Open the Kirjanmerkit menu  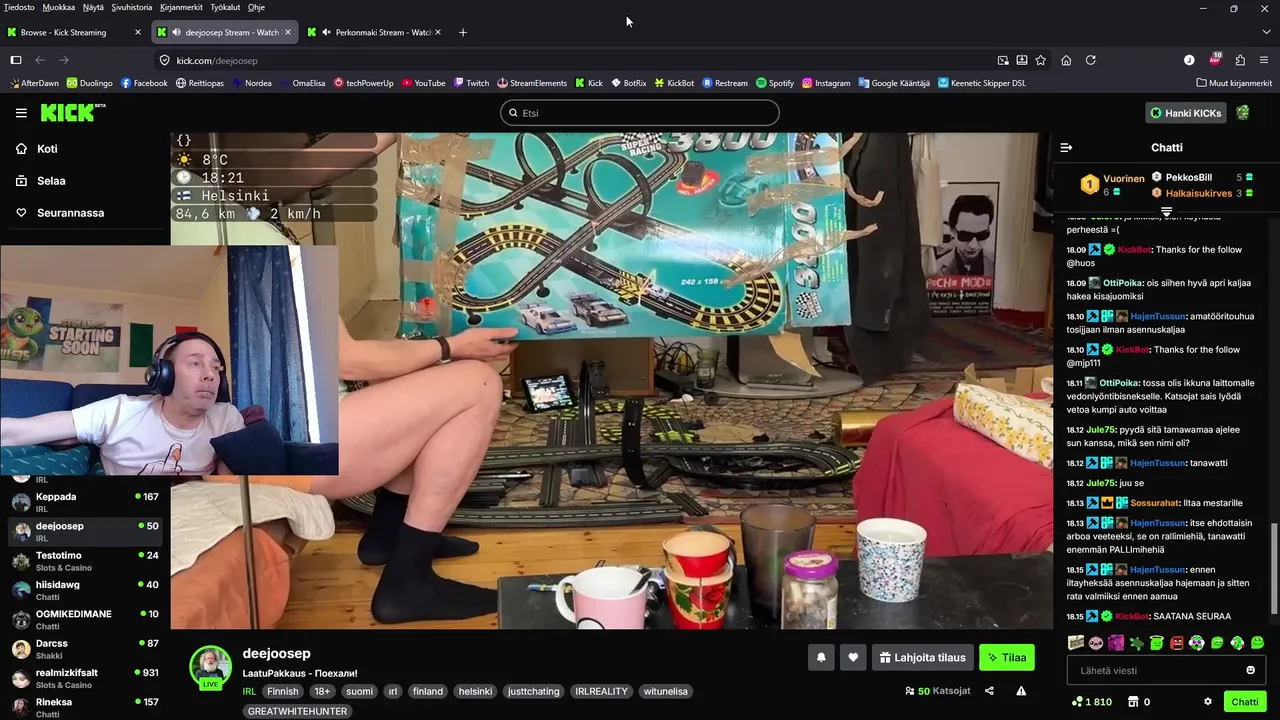pyautogui.click(x=181, y=7)
